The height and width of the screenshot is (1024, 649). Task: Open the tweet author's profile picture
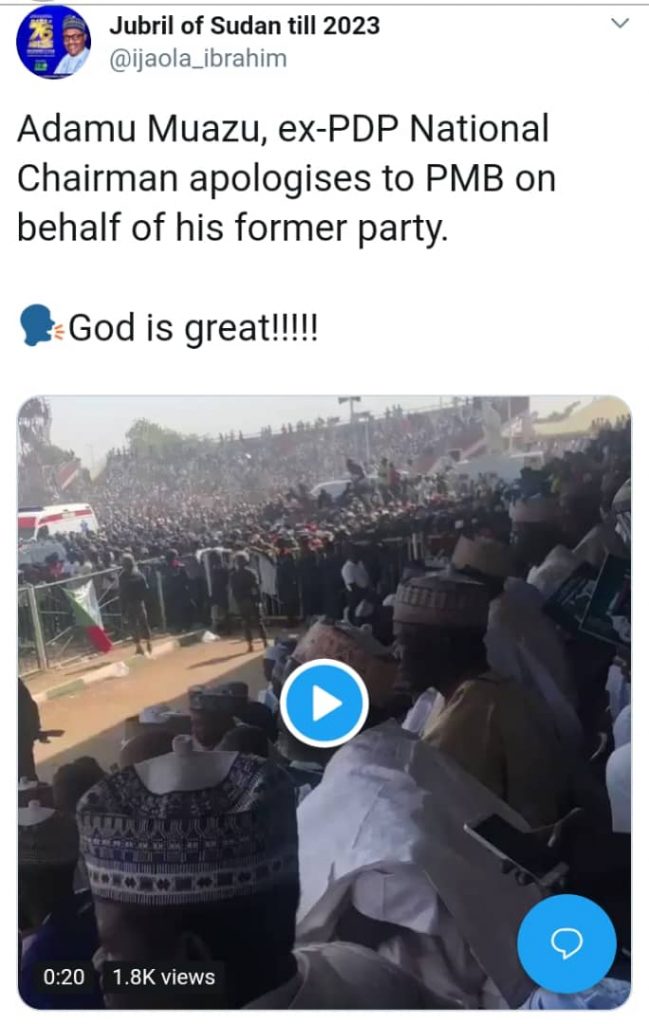[x=54, y=41]
